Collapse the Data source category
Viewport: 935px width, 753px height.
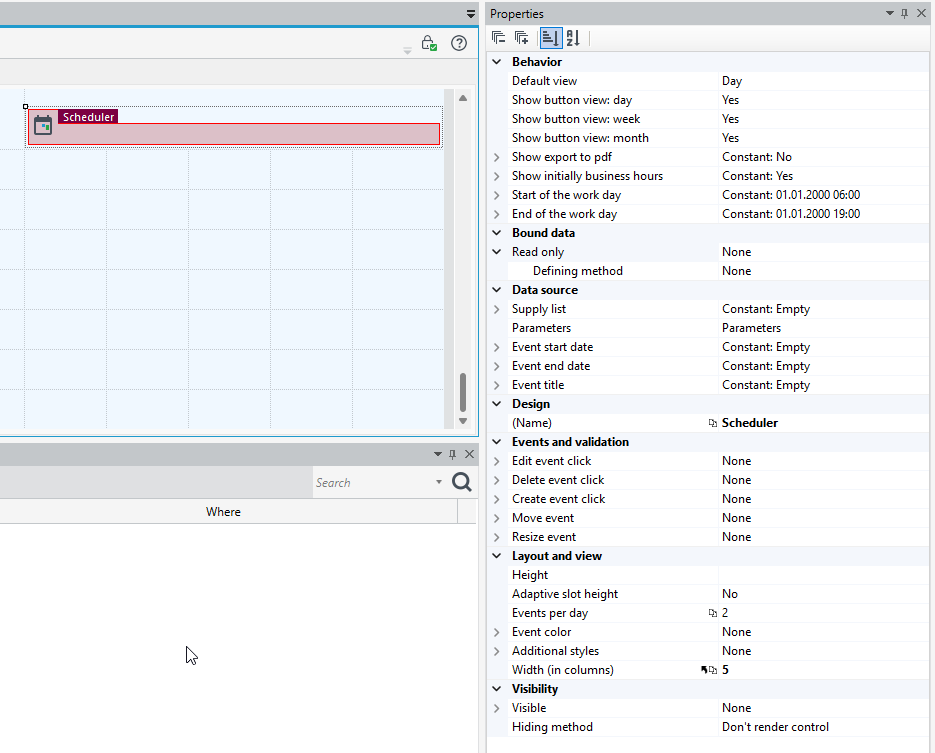click(497, 290)
